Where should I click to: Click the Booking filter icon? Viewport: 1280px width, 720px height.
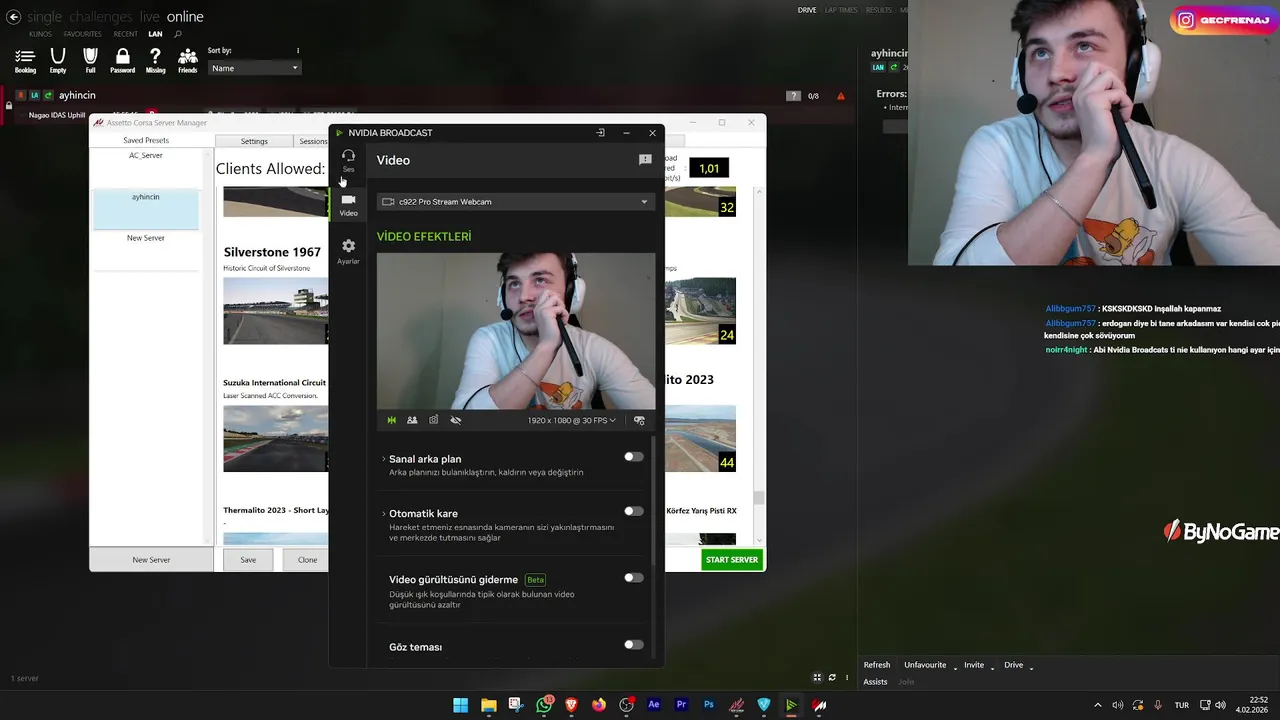point(25,61)
